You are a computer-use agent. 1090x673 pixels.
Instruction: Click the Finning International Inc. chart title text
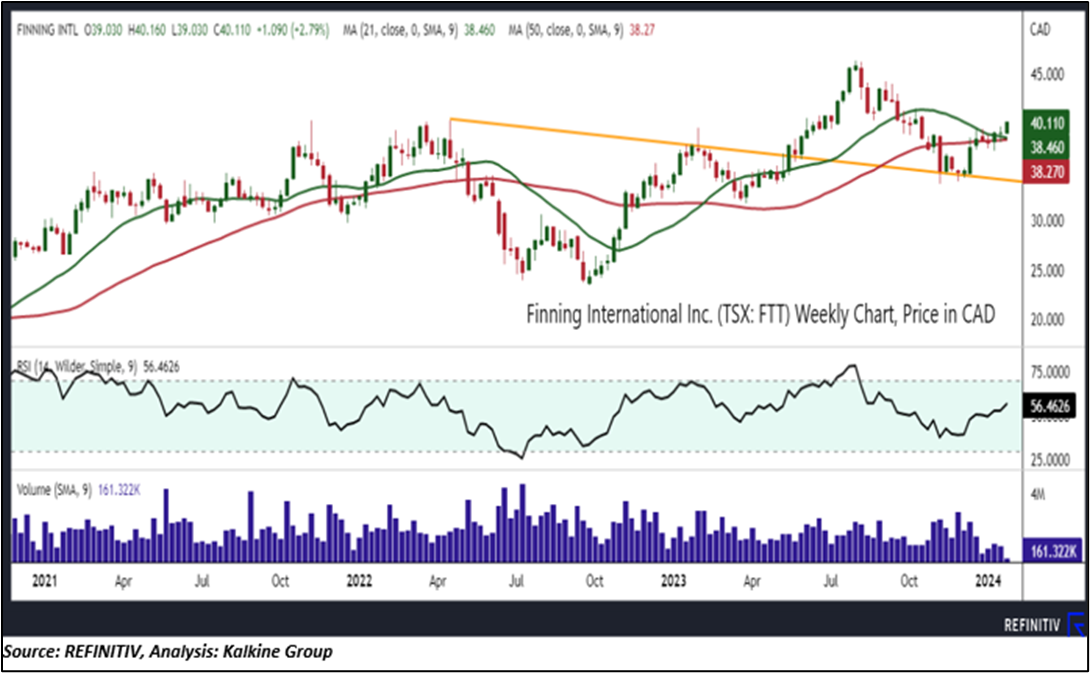(x=760, y=314)
